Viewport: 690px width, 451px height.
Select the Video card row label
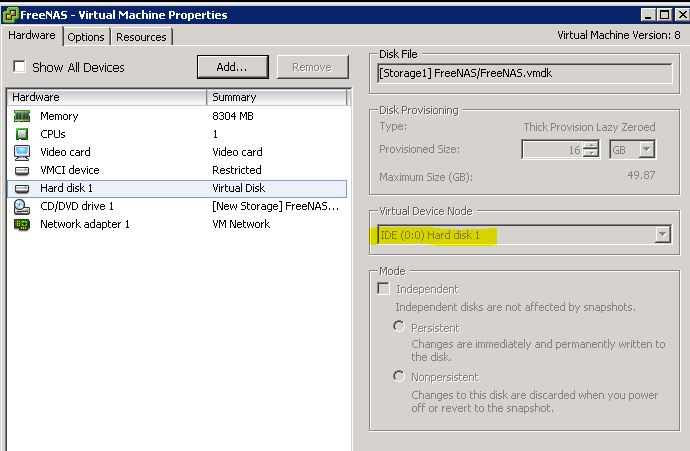point(65,152)
